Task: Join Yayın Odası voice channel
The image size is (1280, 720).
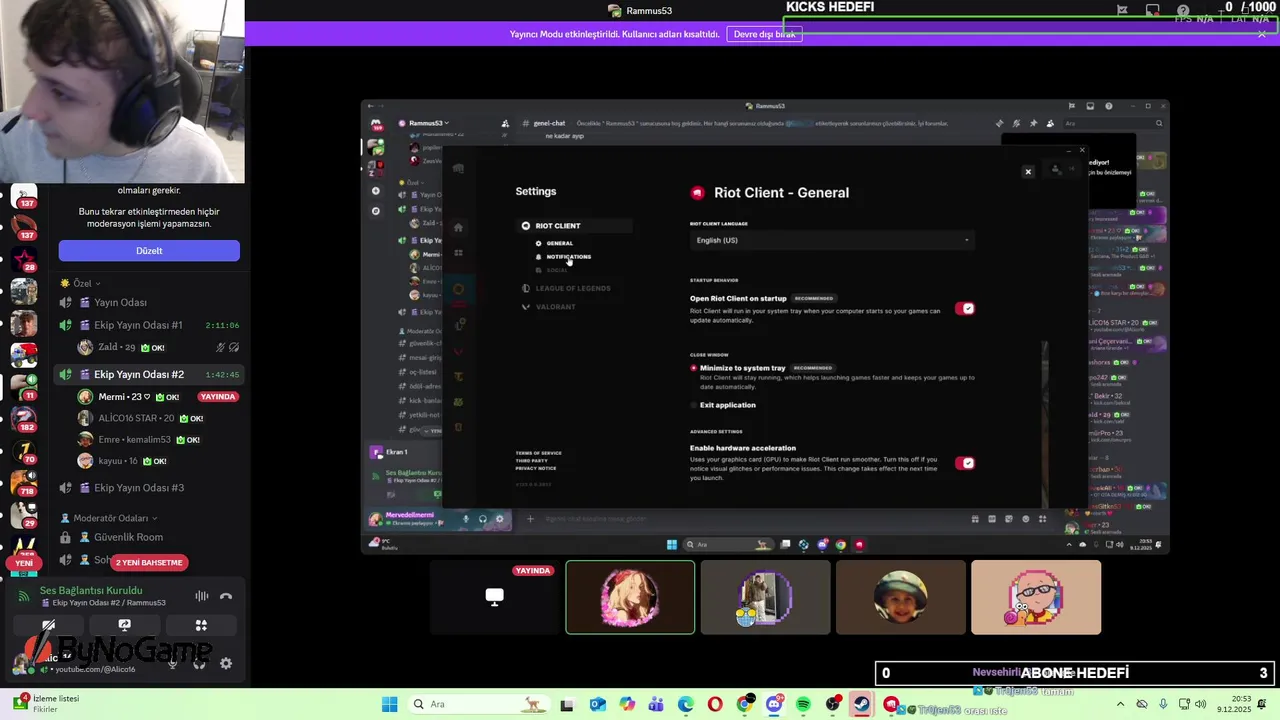Action: [x=149, y=302]
